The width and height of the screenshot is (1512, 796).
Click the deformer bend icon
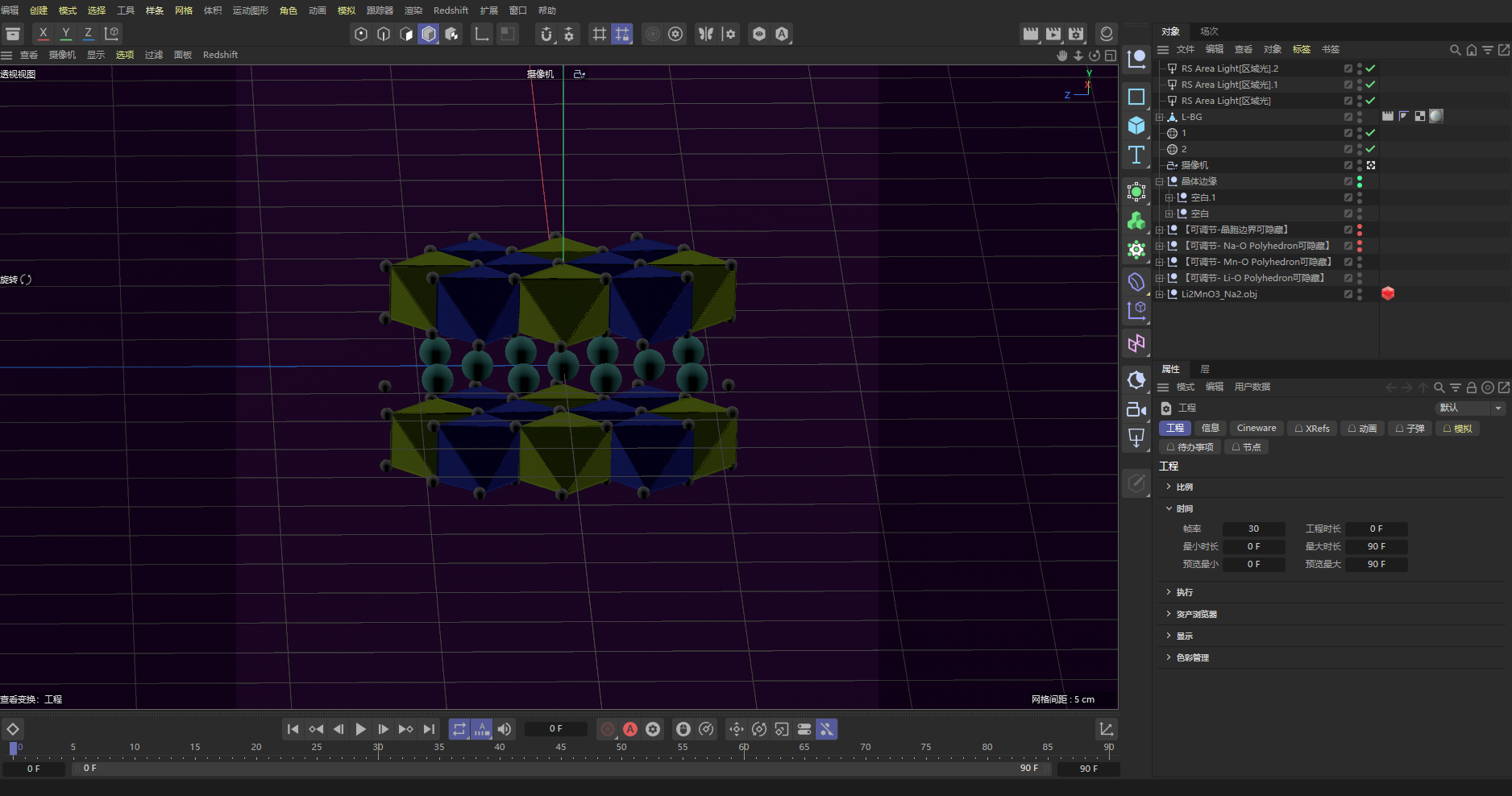[1136, 282]
